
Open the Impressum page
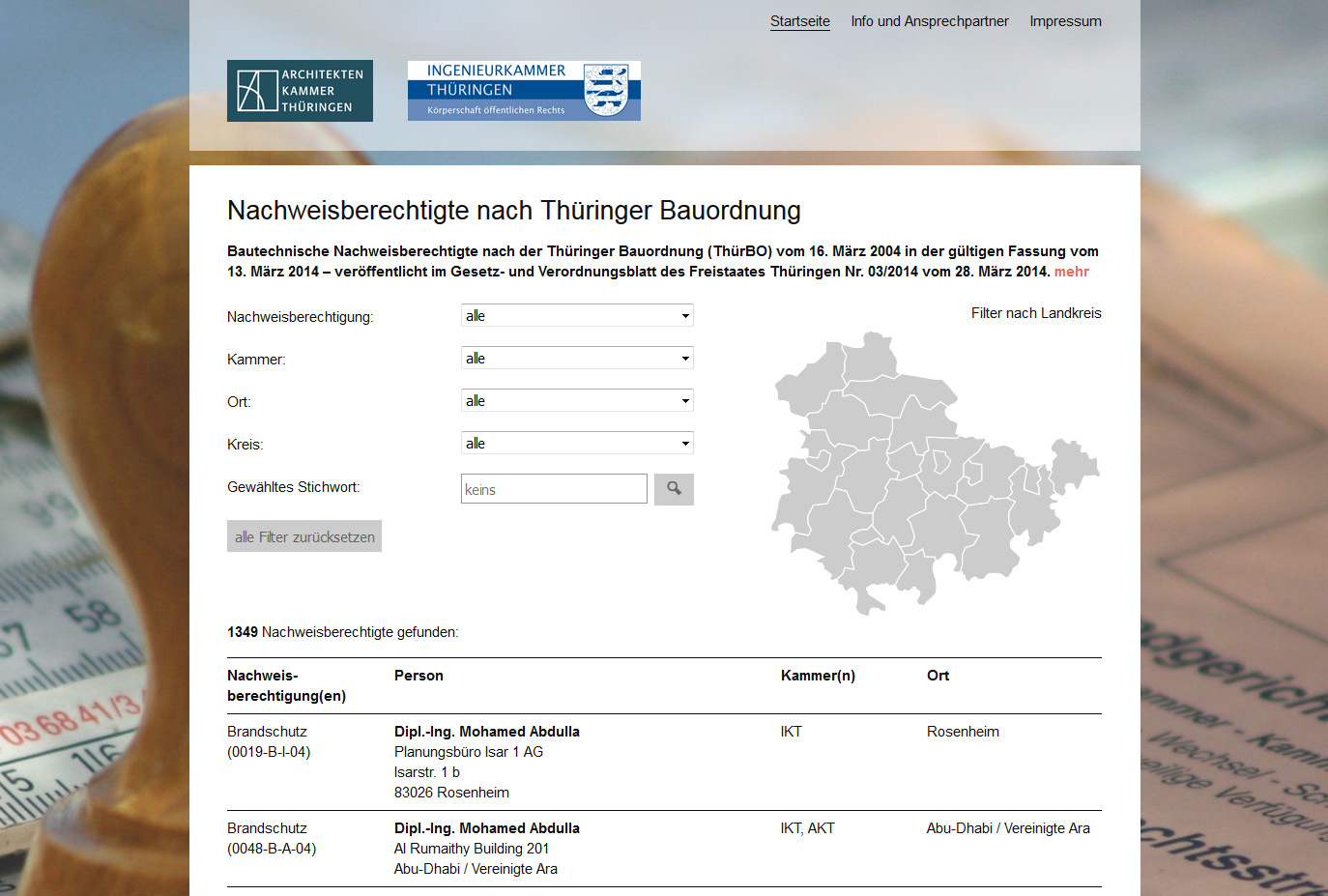[x=1065, y=21]
